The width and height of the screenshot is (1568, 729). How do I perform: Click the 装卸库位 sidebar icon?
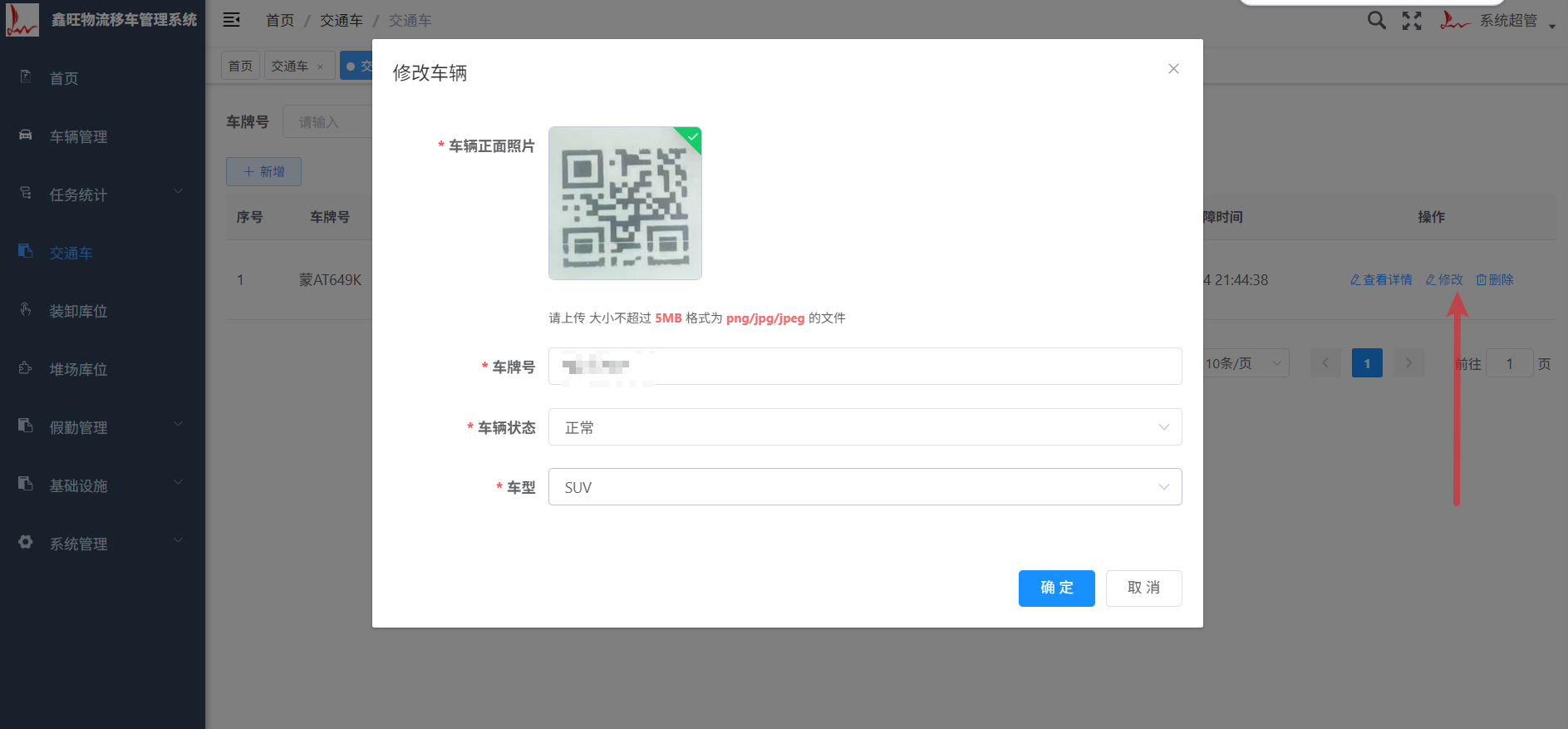click(x=26, y=309)
